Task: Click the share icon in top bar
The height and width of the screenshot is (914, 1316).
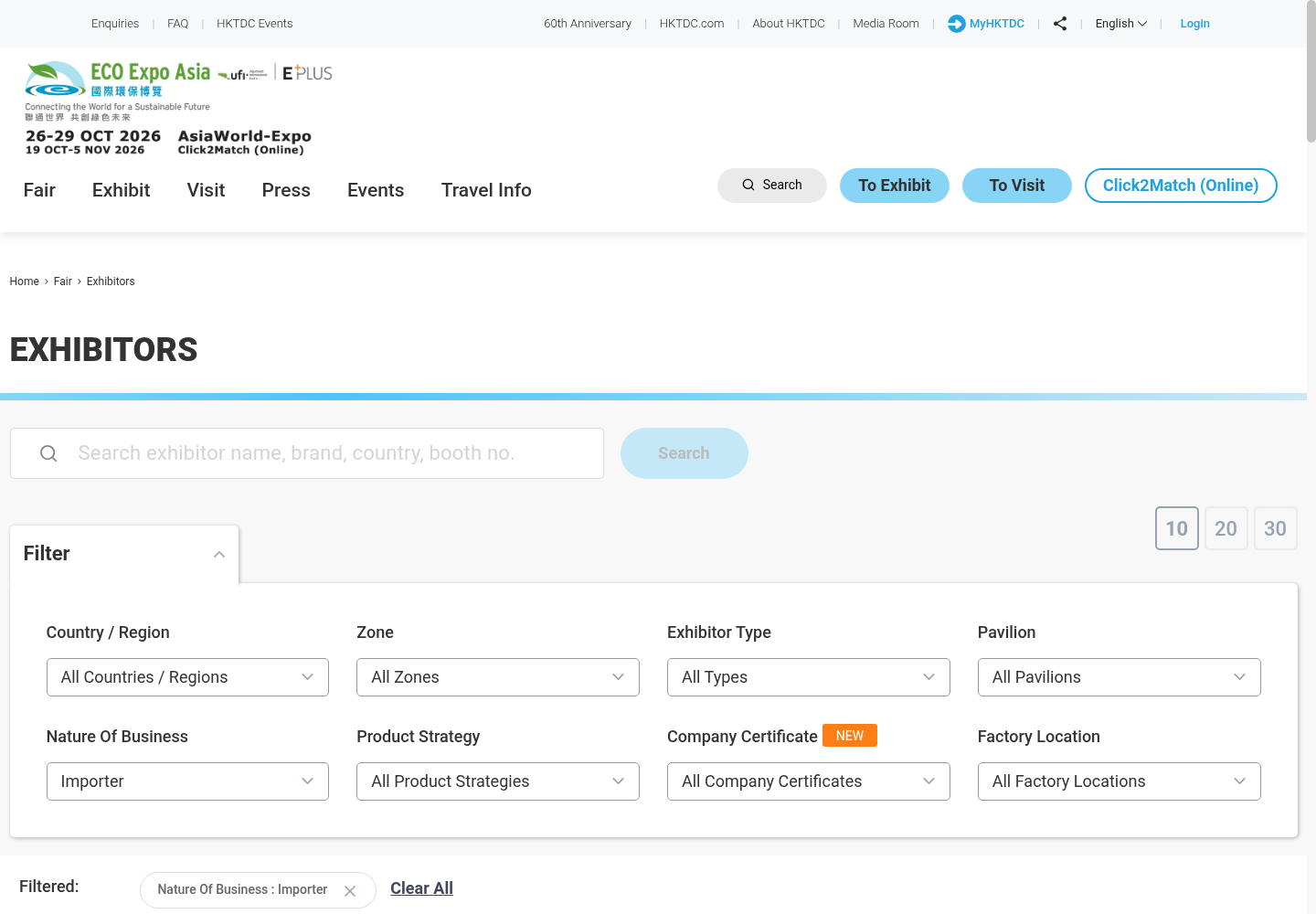Action: click(1060, 24)
